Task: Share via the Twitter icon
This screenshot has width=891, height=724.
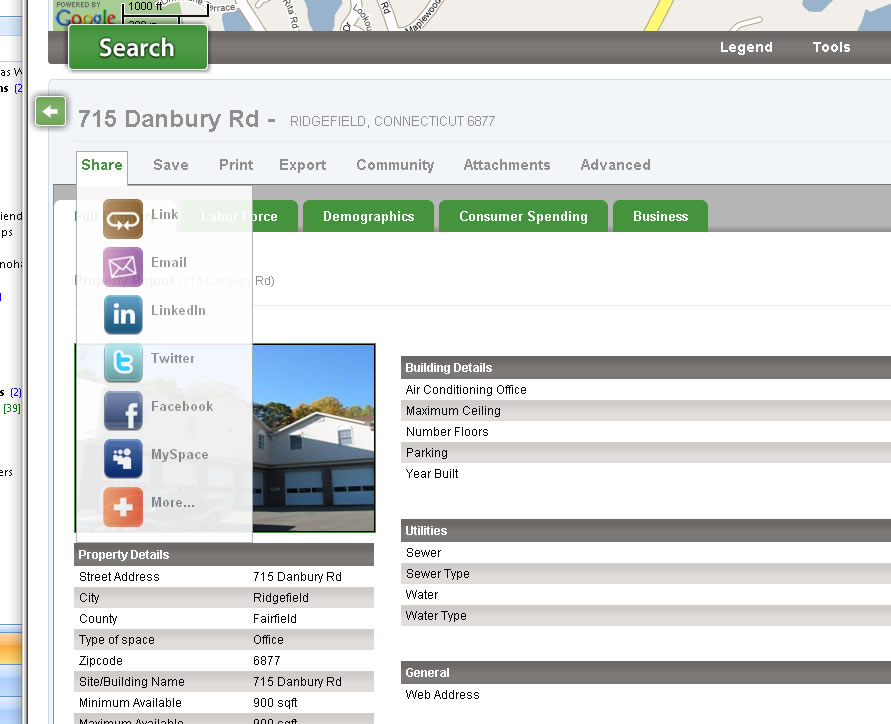Action: point(123,363)
